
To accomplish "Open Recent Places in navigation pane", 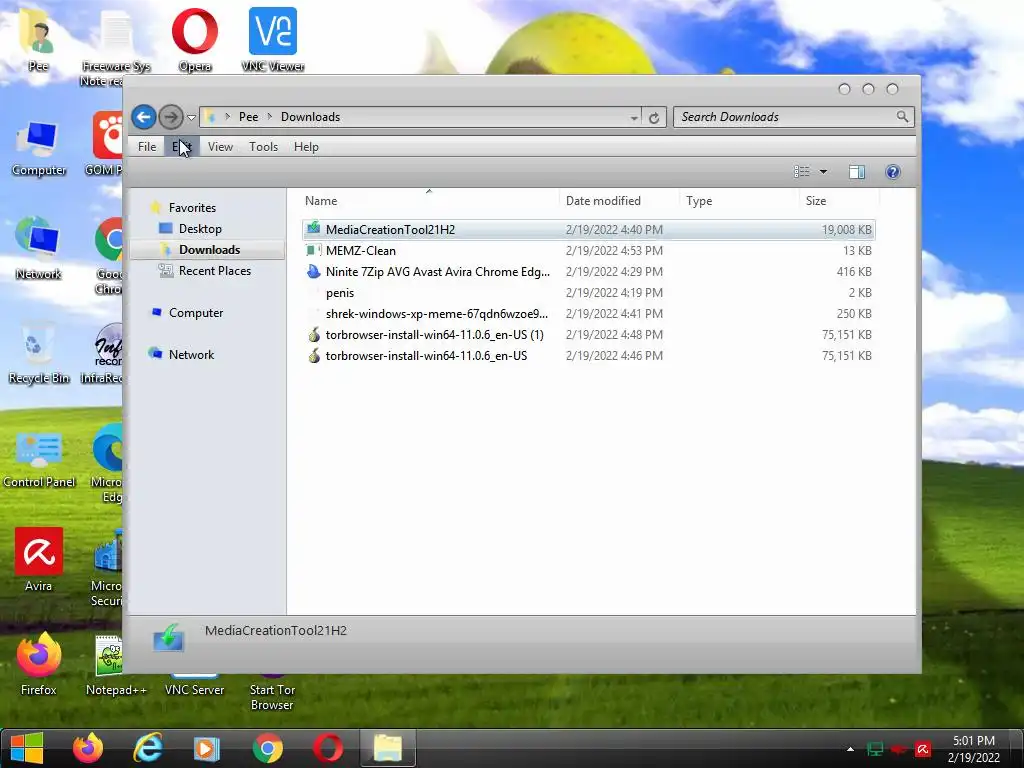I will coord(214,270).
